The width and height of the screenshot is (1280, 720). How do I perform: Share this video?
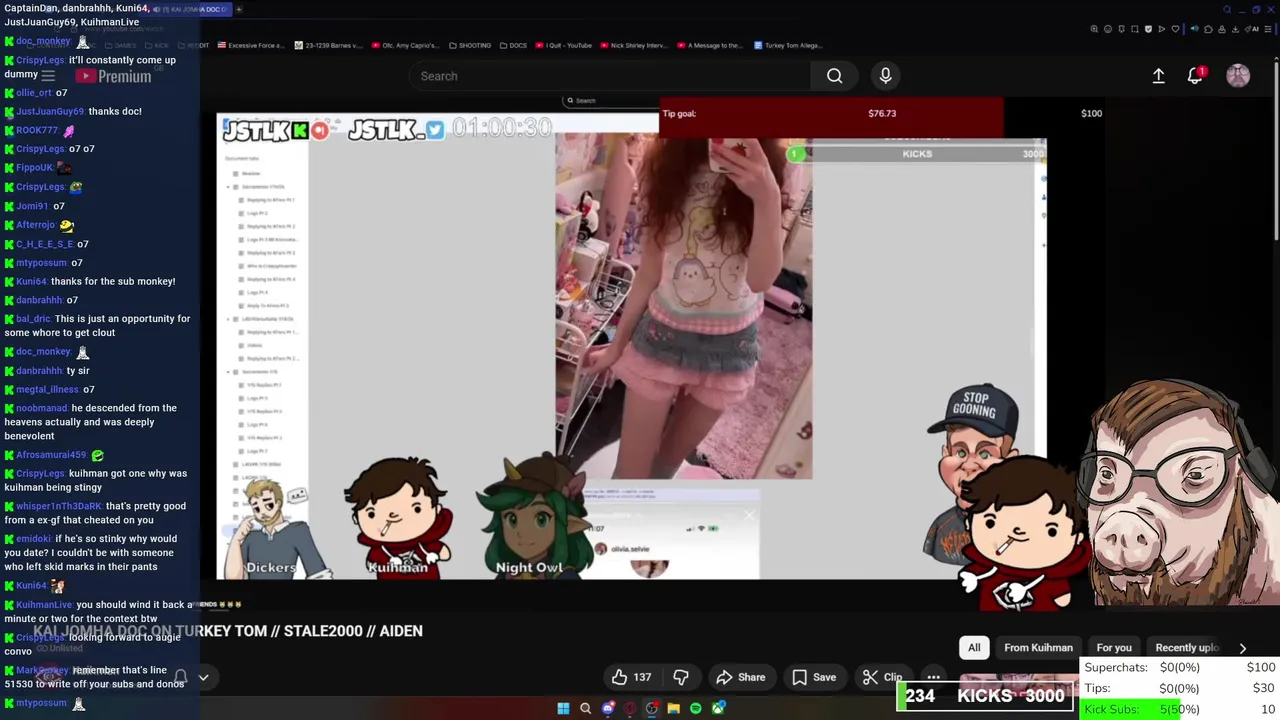point(740,677)
